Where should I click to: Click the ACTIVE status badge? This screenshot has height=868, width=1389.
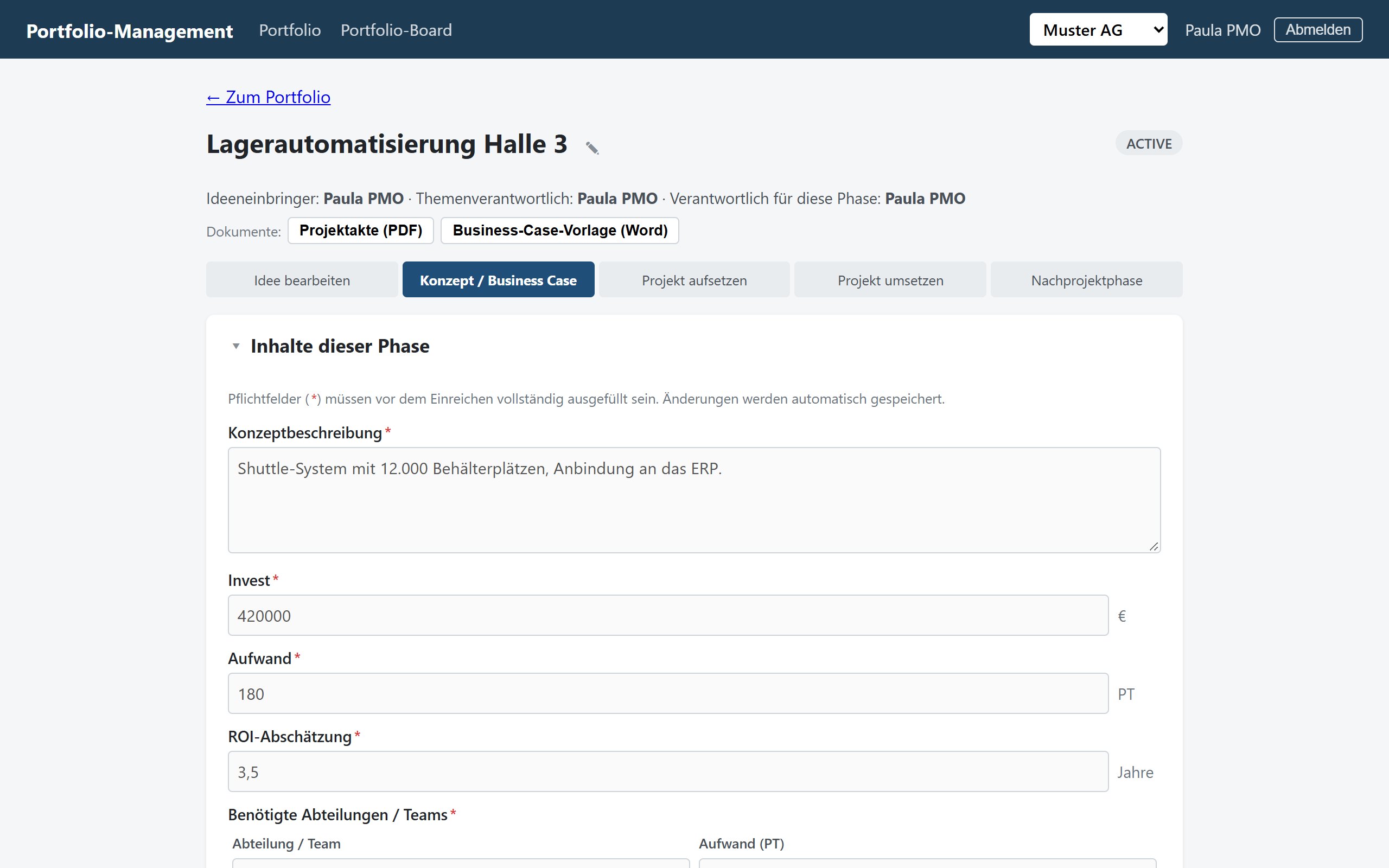click(1149, 144)
